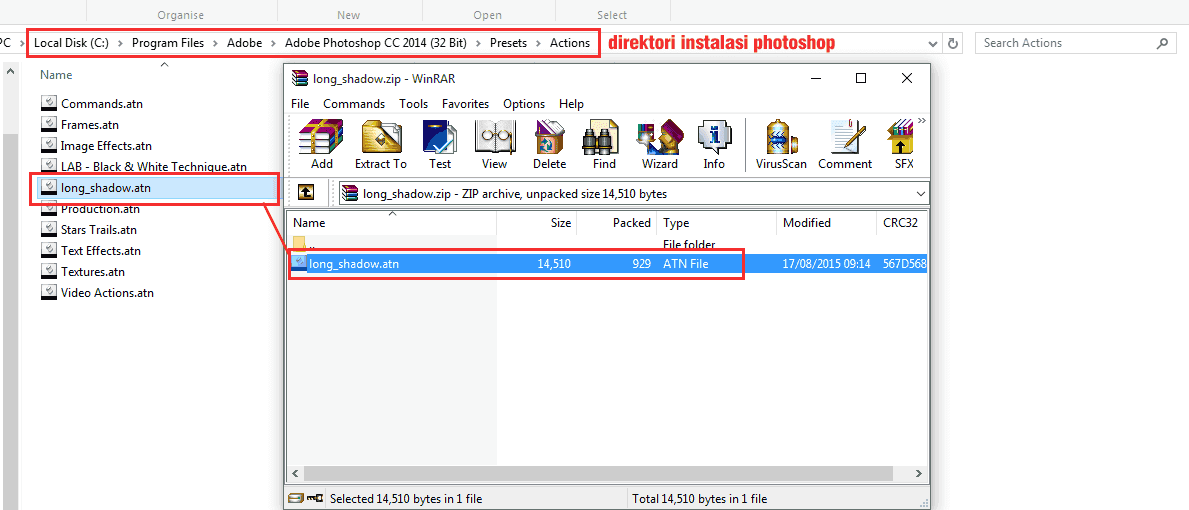Select long_shadow.atn in WinRAR list
The width and height of the screenshot is (1189, 510).
(607, 264)
